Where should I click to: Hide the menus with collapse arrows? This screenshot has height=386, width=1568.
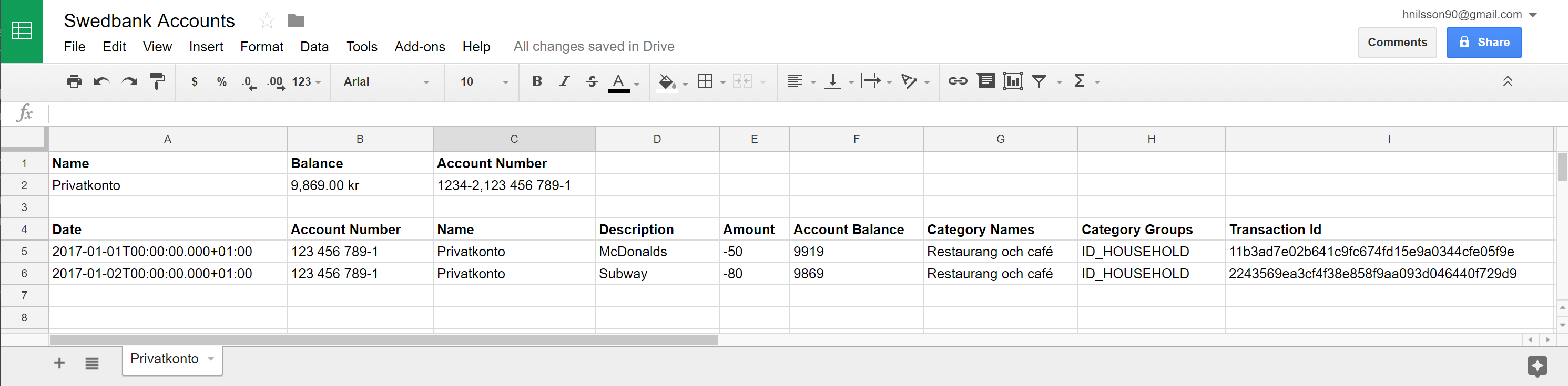[x=1507, y=81]
